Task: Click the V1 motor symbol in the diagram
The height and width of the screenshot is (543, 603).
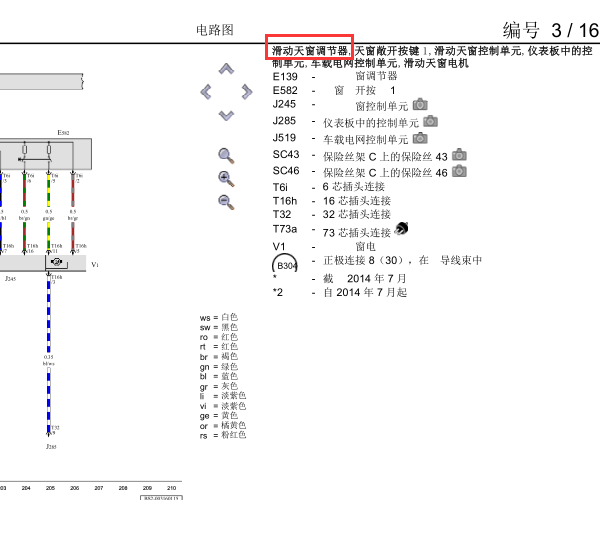Action: (57, 262)
